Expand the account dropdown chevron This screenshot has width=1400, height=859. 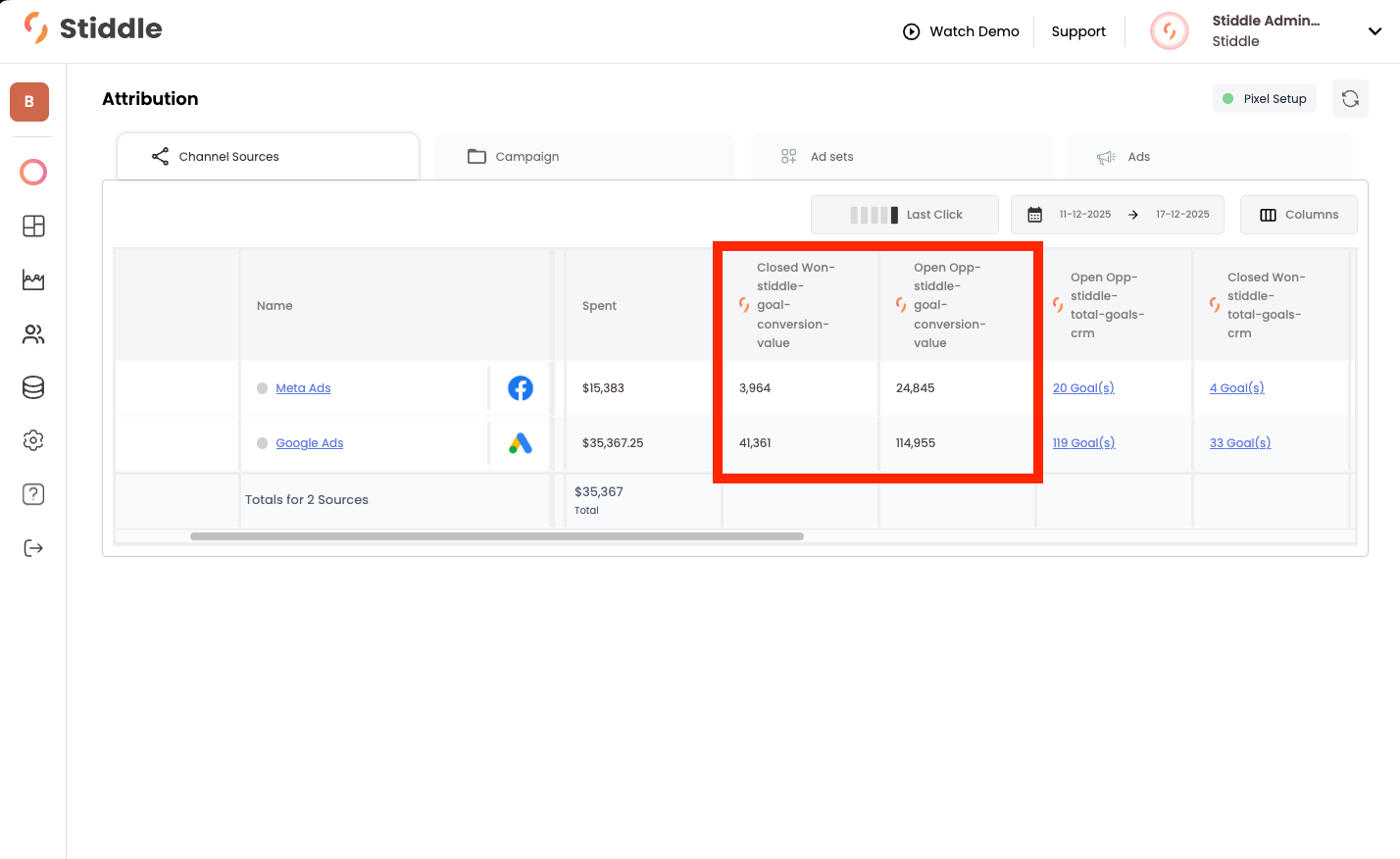click(1375, 31)
